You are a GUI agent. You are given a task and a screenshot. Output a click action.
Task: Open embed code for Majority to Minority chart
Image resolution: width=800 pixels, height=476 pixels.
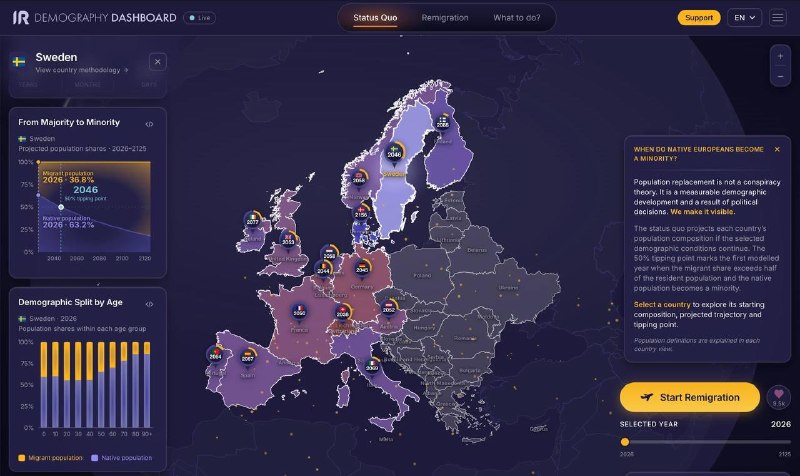coord(149,124)
